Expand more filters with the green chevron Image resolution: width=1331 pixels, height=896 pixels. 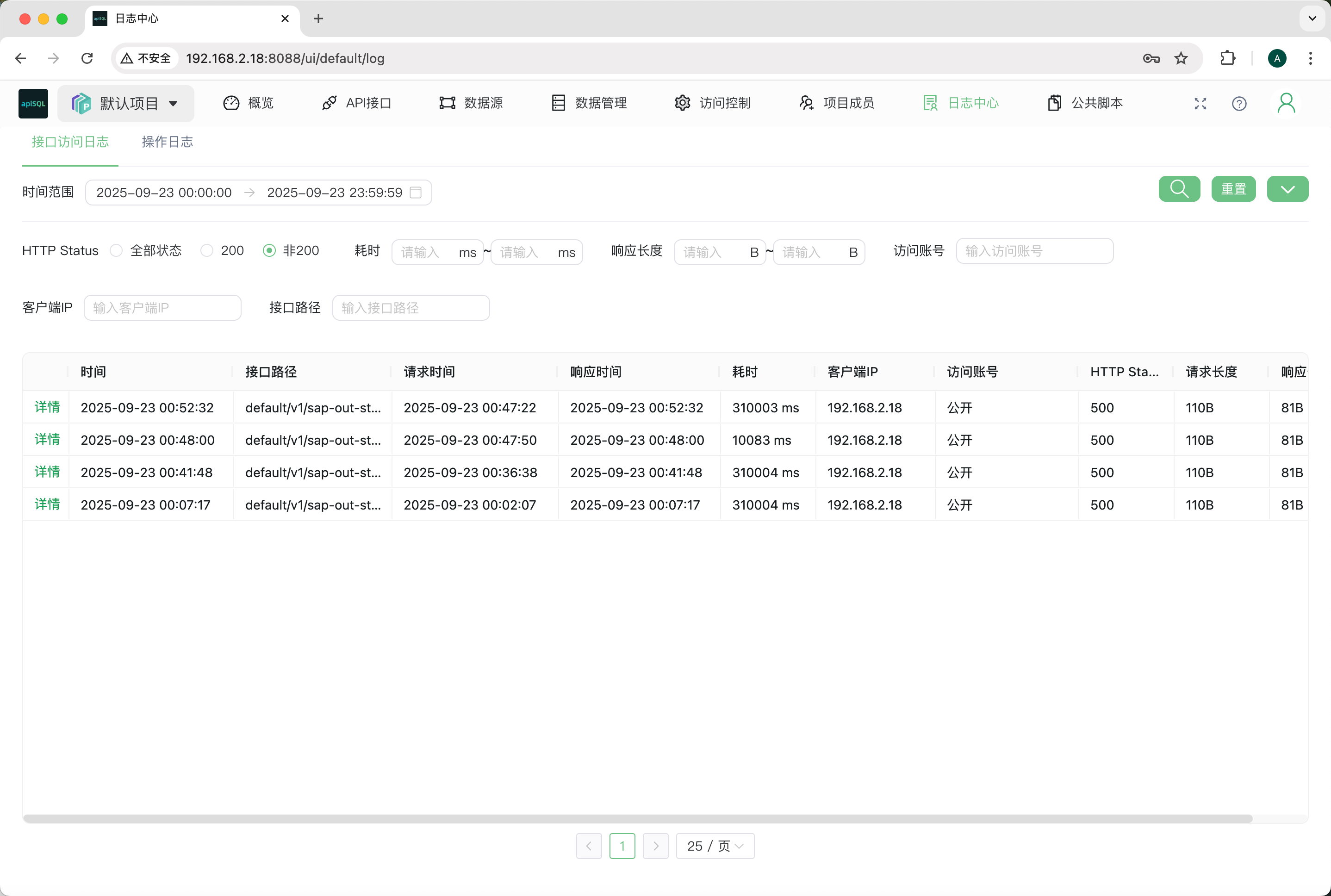(1287, 188)
